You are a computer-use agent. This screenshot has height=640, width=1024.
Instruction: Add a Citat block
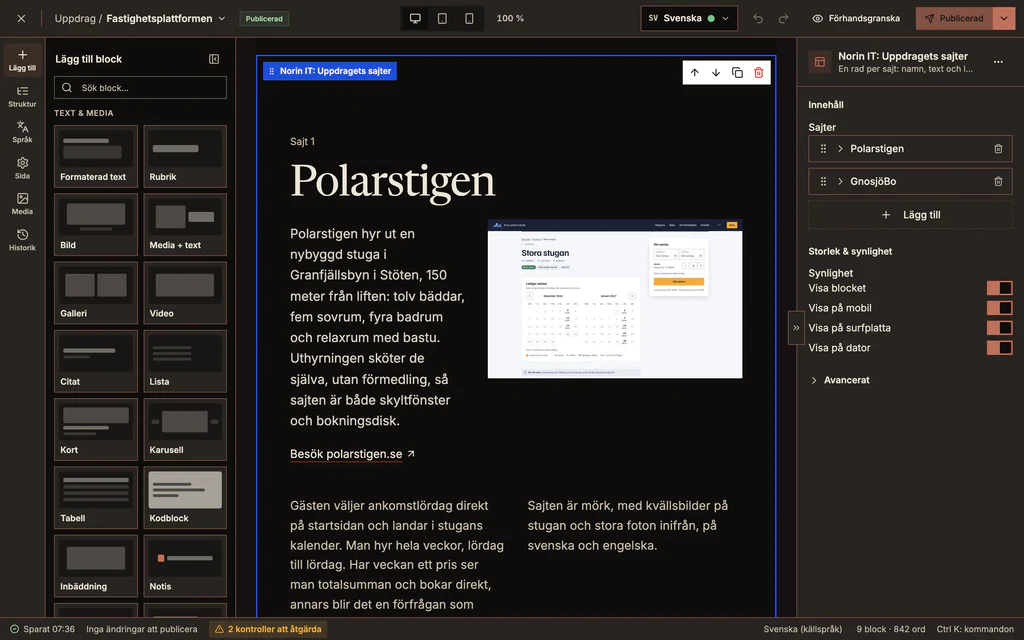96,361
